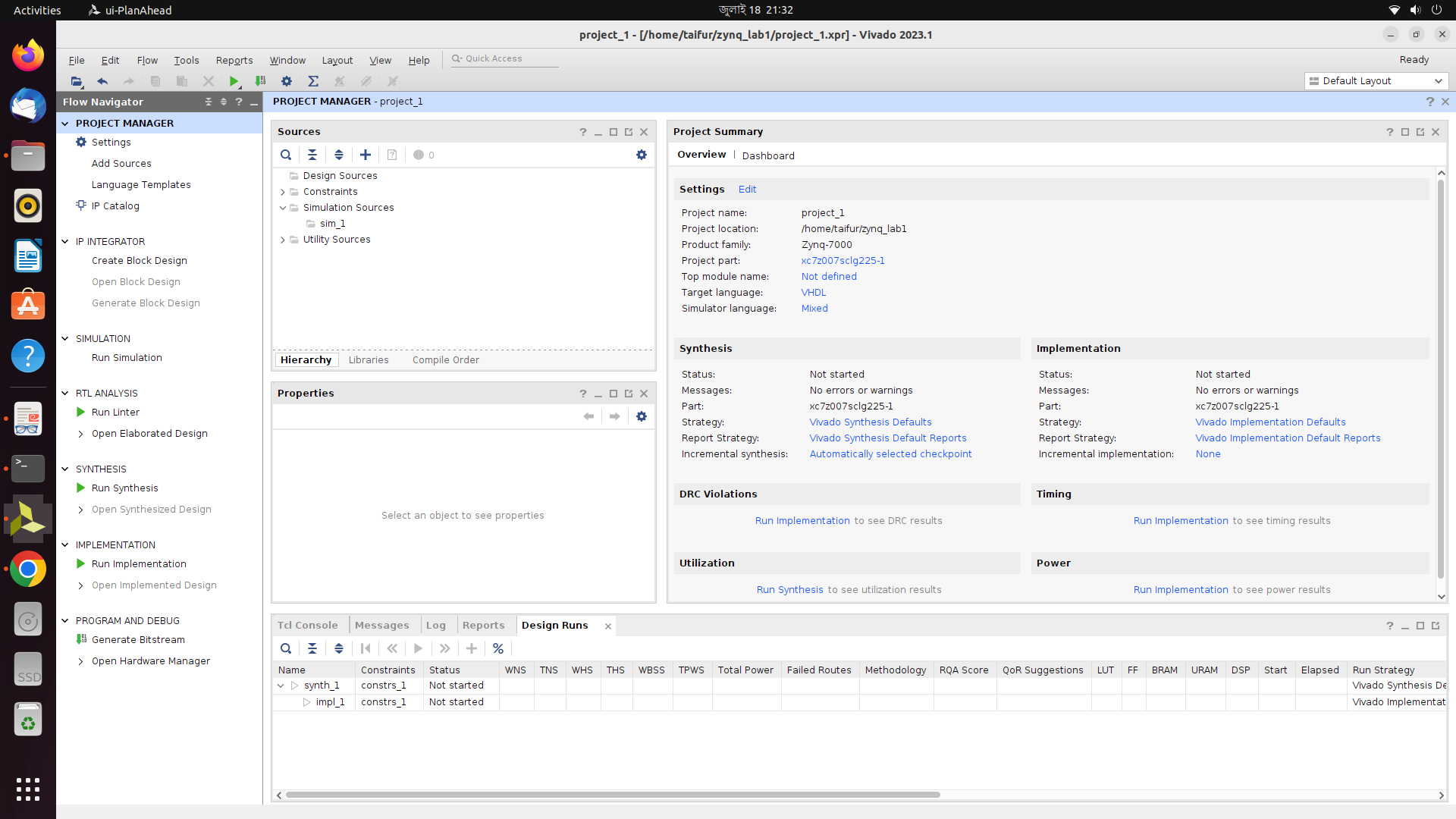Toggle the missing sources filter circle in Sources
The width and height of the screenshot is (1456, 819).
coord(419,155)
